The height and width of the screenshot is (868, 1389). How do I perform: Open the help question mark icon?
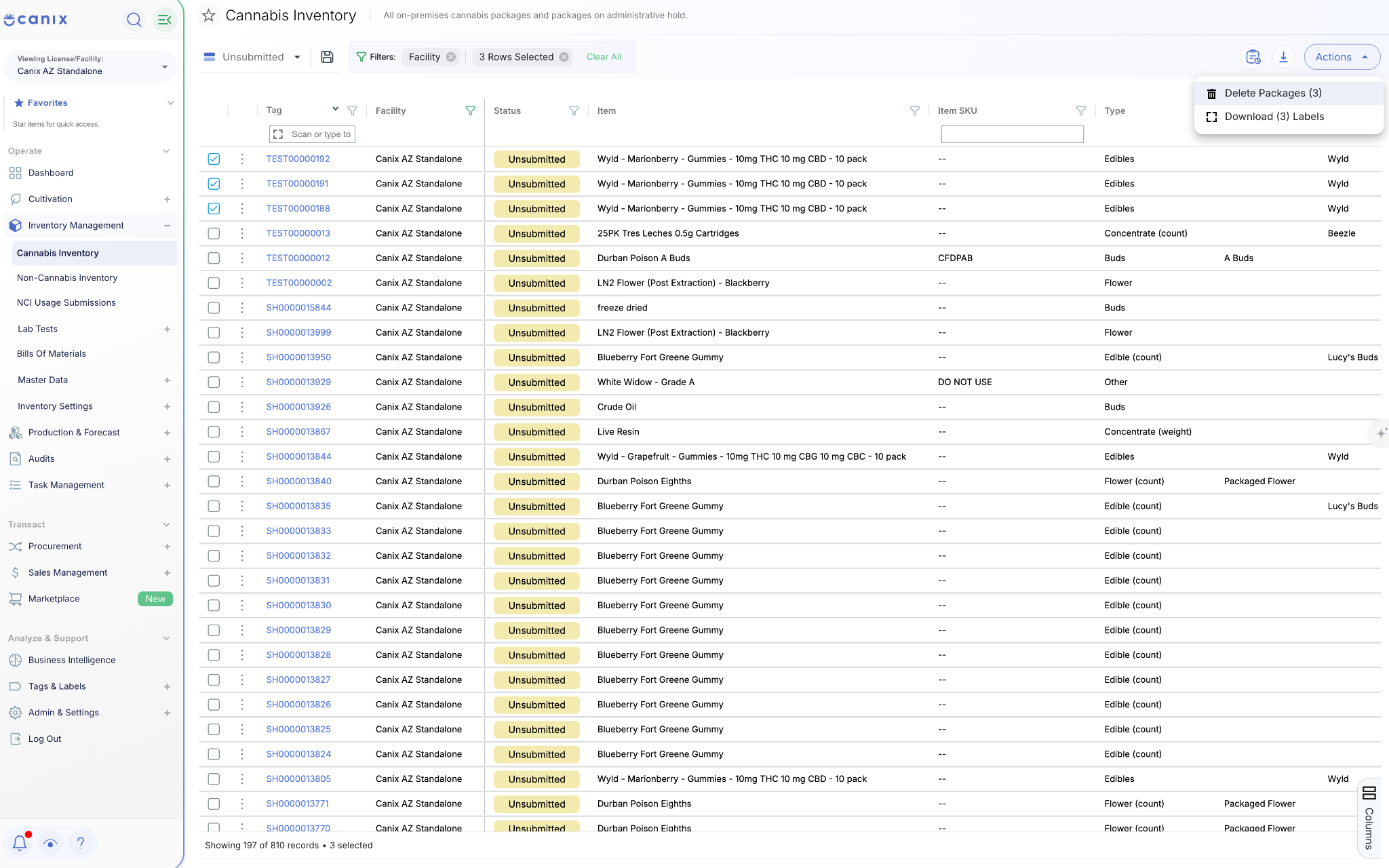81,843
